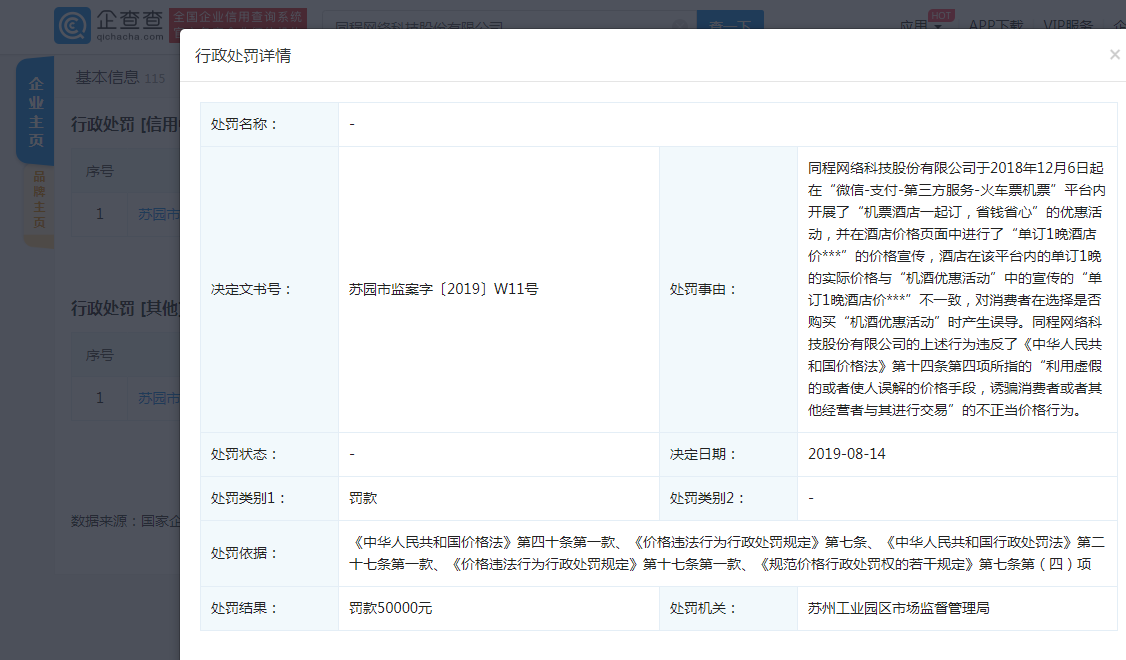
Task: Click the 数据来源 note in the background page
Action: pos(125,521)
